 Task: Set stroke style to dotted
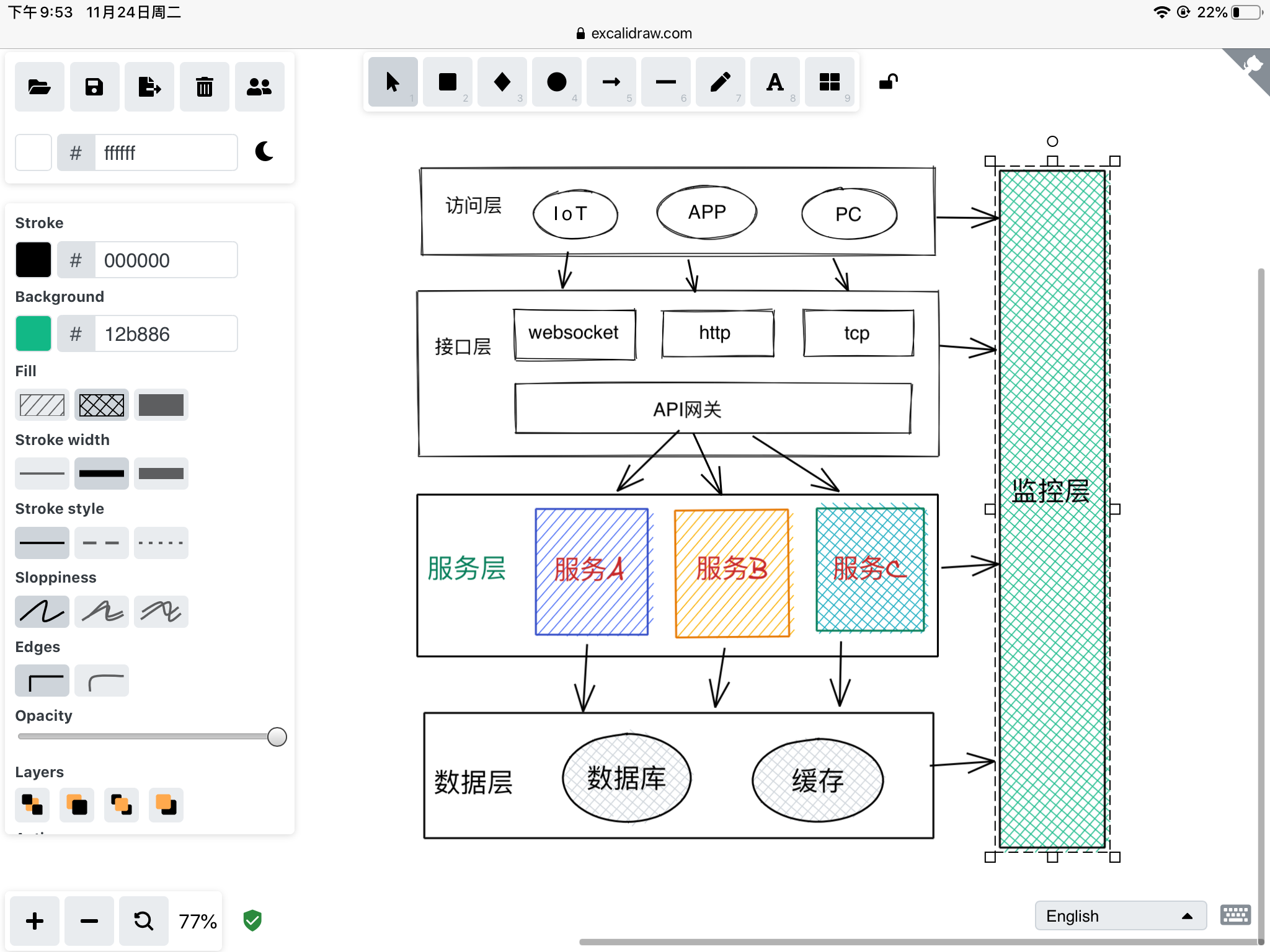click(x=161, y=543)
